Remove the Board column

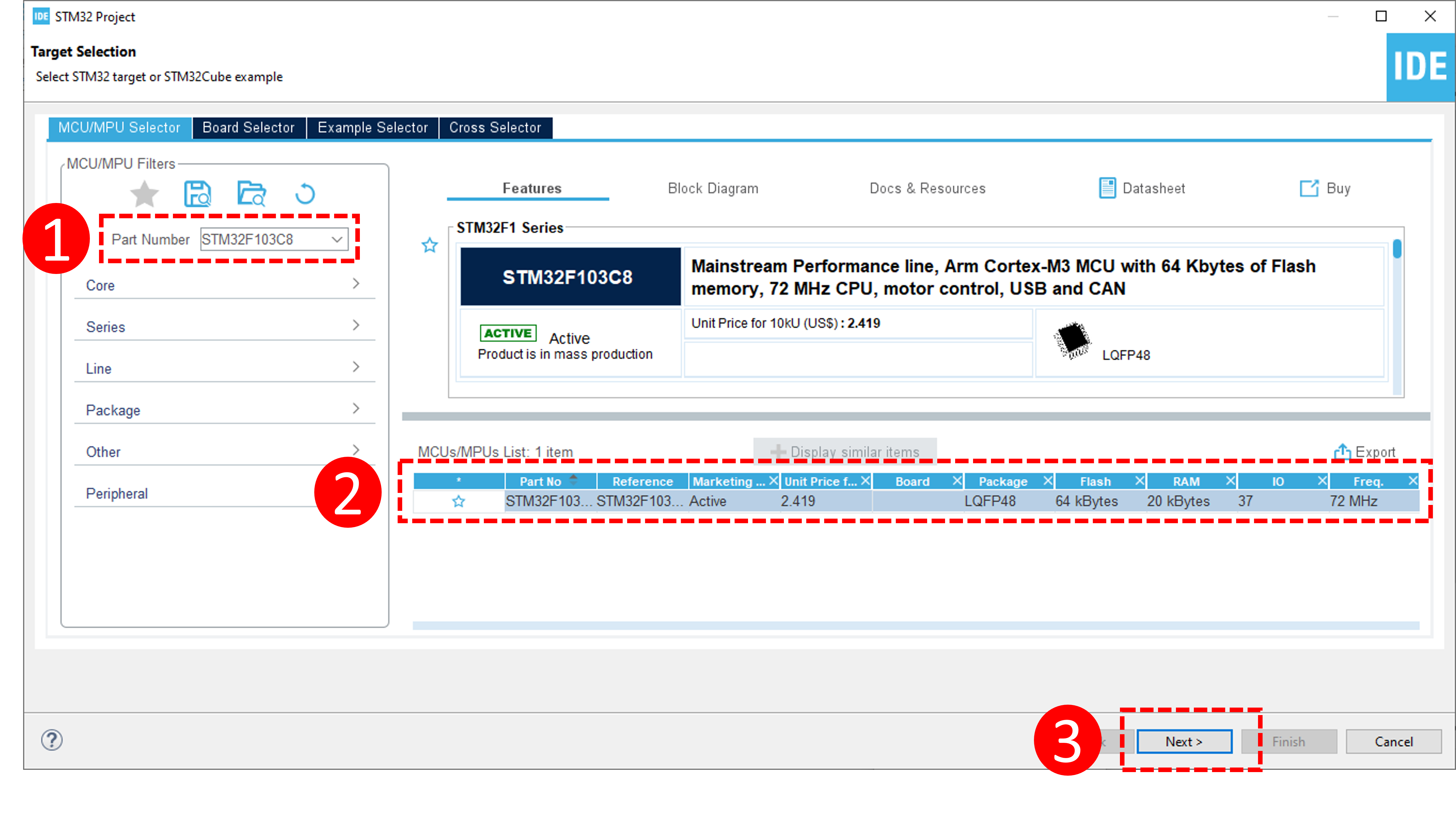[x=956, y=481]
